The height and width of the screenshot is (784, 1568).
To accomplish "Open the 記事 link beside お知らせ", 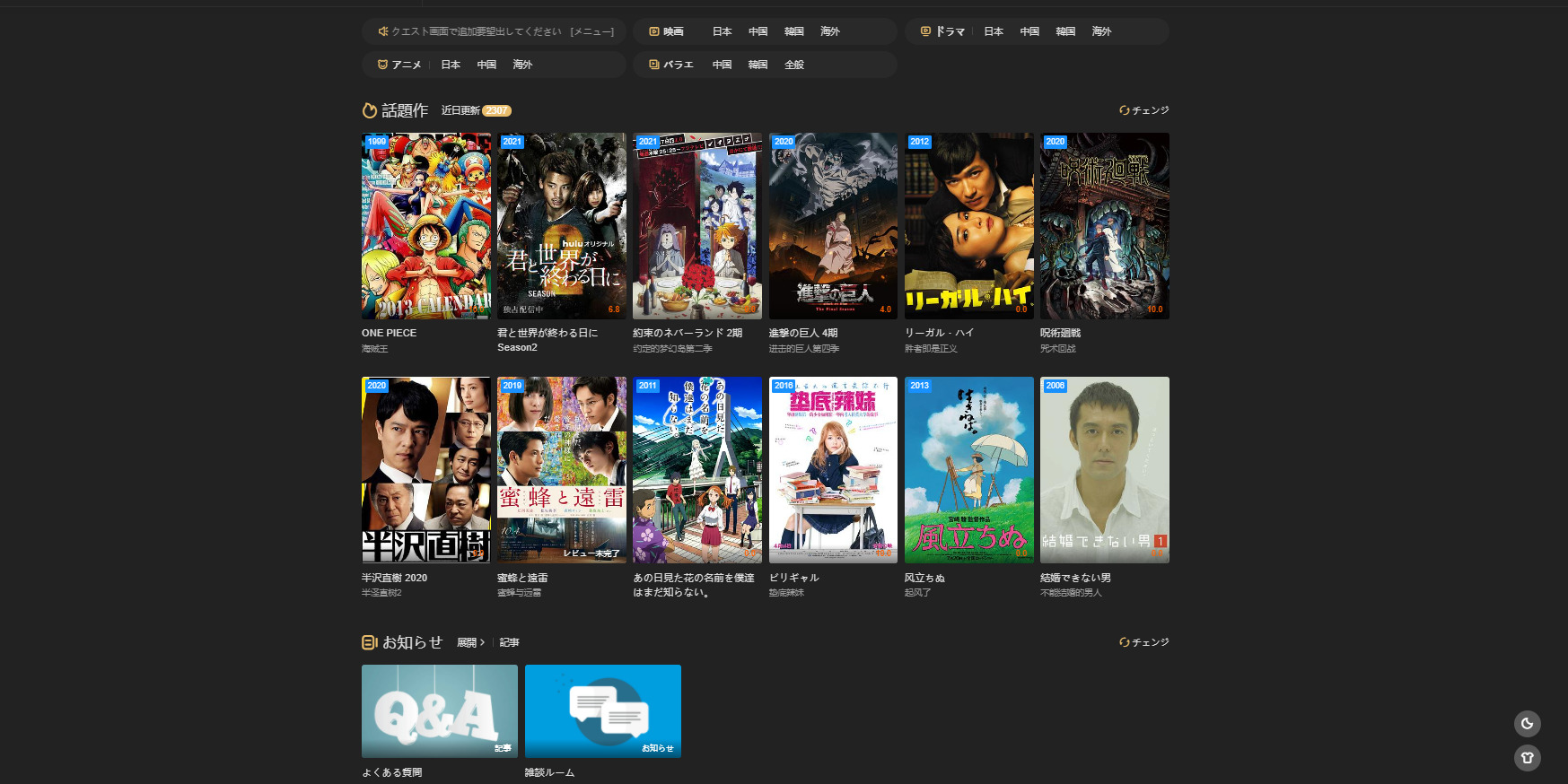I will click(510, 642).
